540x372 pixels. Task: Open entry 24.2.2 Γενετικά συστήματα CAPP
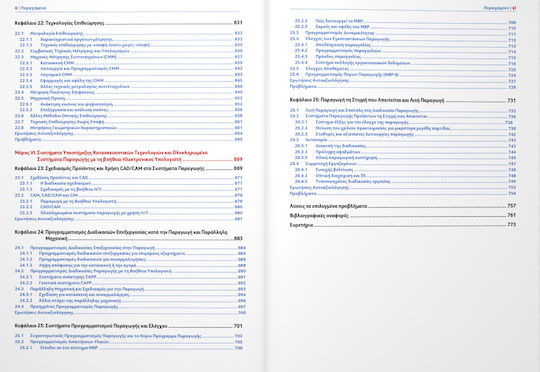(133, 283)
